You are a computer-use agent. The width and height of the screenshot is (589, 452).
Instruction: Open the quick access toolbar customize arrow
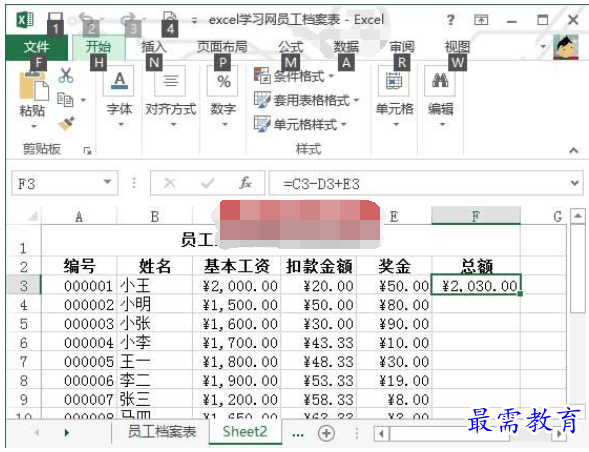click(194, 21)
